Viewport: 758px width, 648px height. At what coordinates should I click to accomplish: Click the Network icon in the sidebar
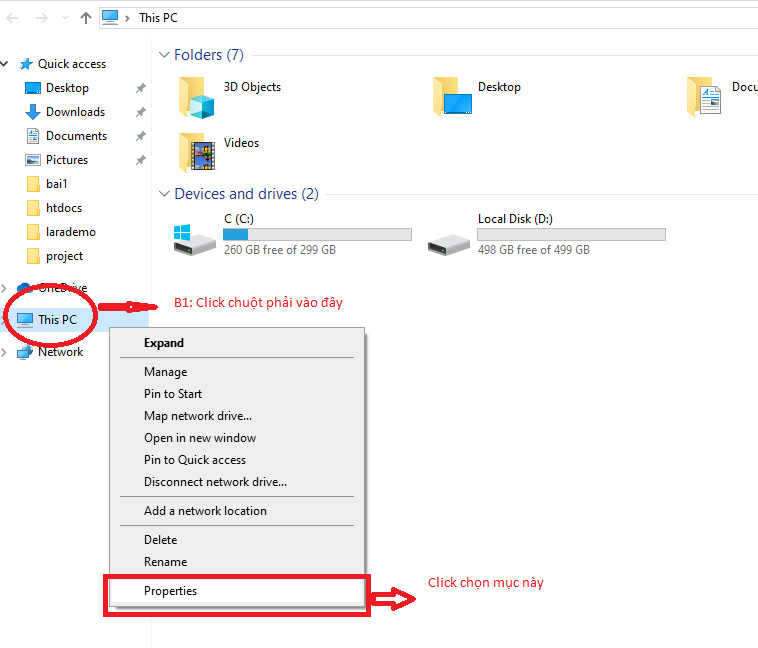pos(25,352)
